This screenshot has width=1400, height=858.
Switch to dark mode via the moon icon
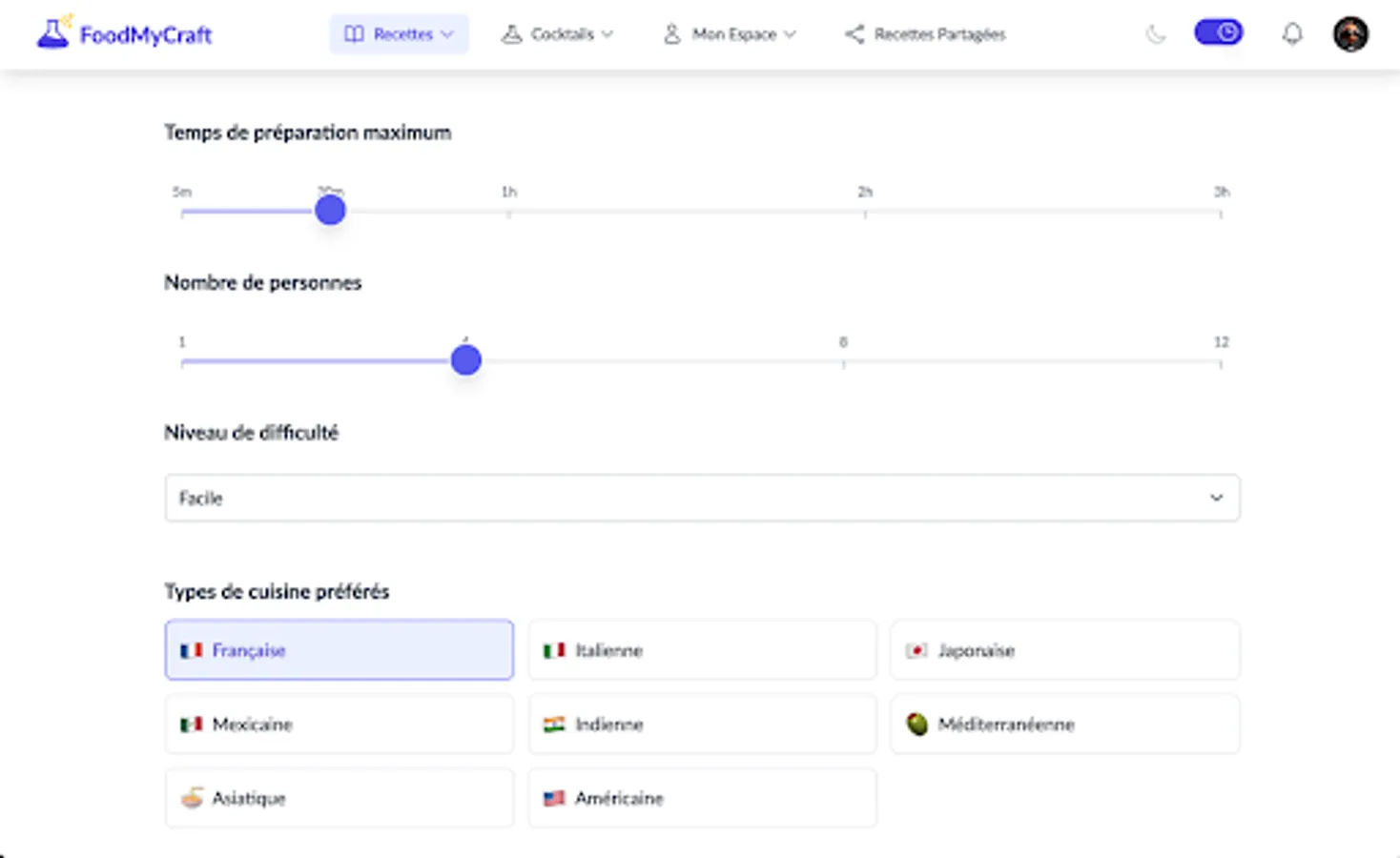1155,33
